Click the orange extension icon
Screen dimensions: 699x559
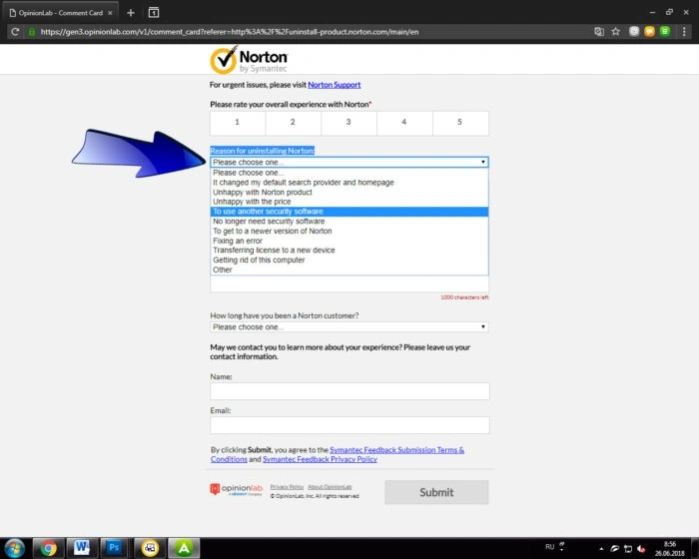point(650,31)
